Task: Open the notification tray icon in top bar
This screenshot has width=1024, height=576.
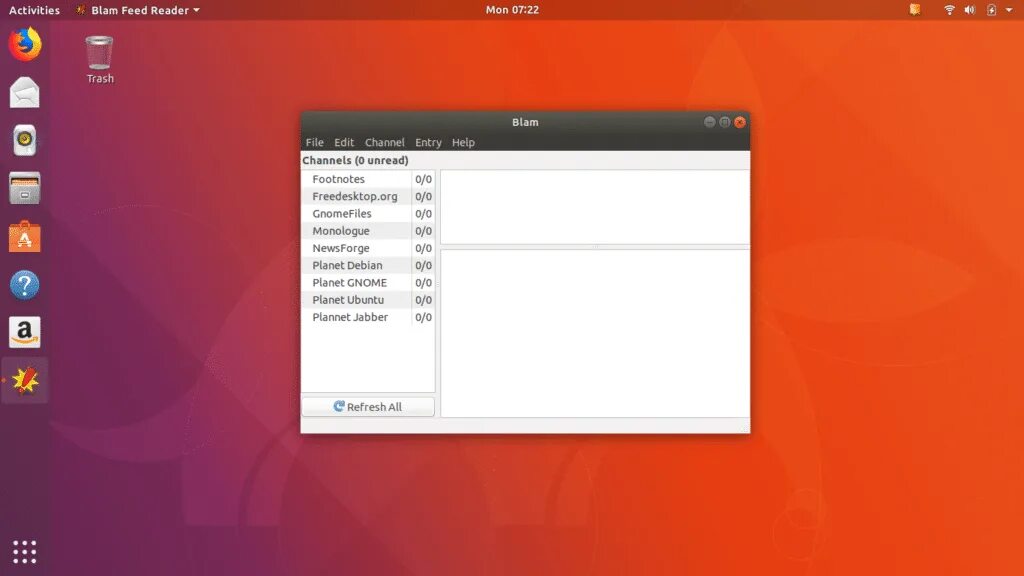Action: [915, 10]
